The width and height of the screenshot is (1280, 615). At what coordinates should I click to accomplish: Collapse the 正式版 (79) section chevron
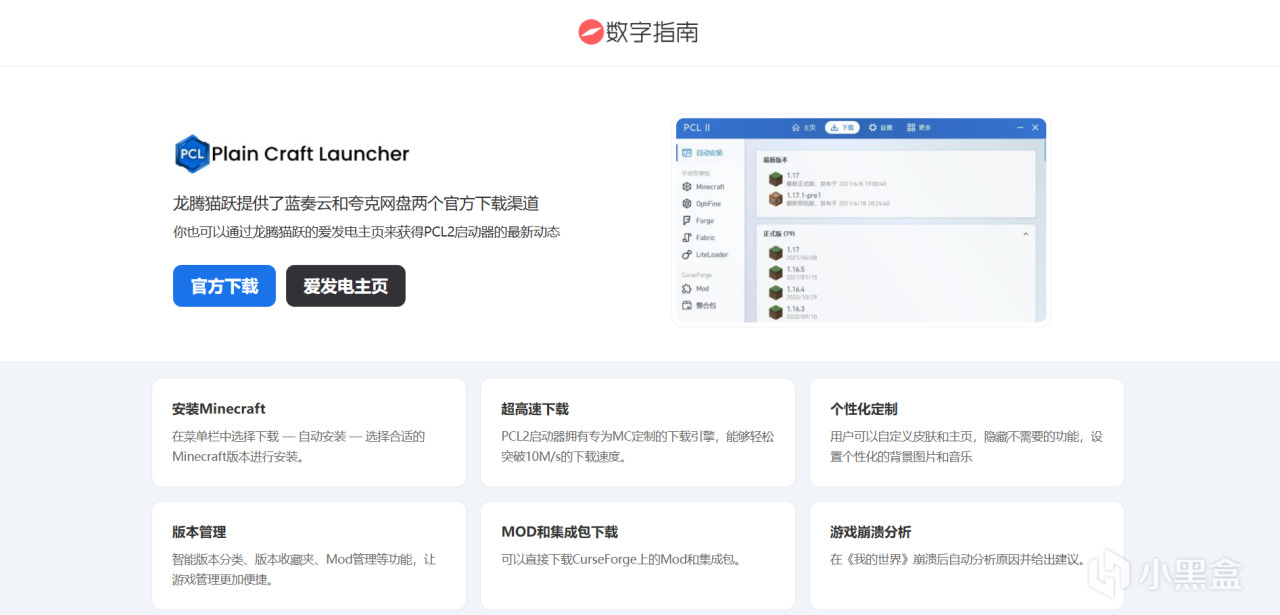[x=1025, y=234]
